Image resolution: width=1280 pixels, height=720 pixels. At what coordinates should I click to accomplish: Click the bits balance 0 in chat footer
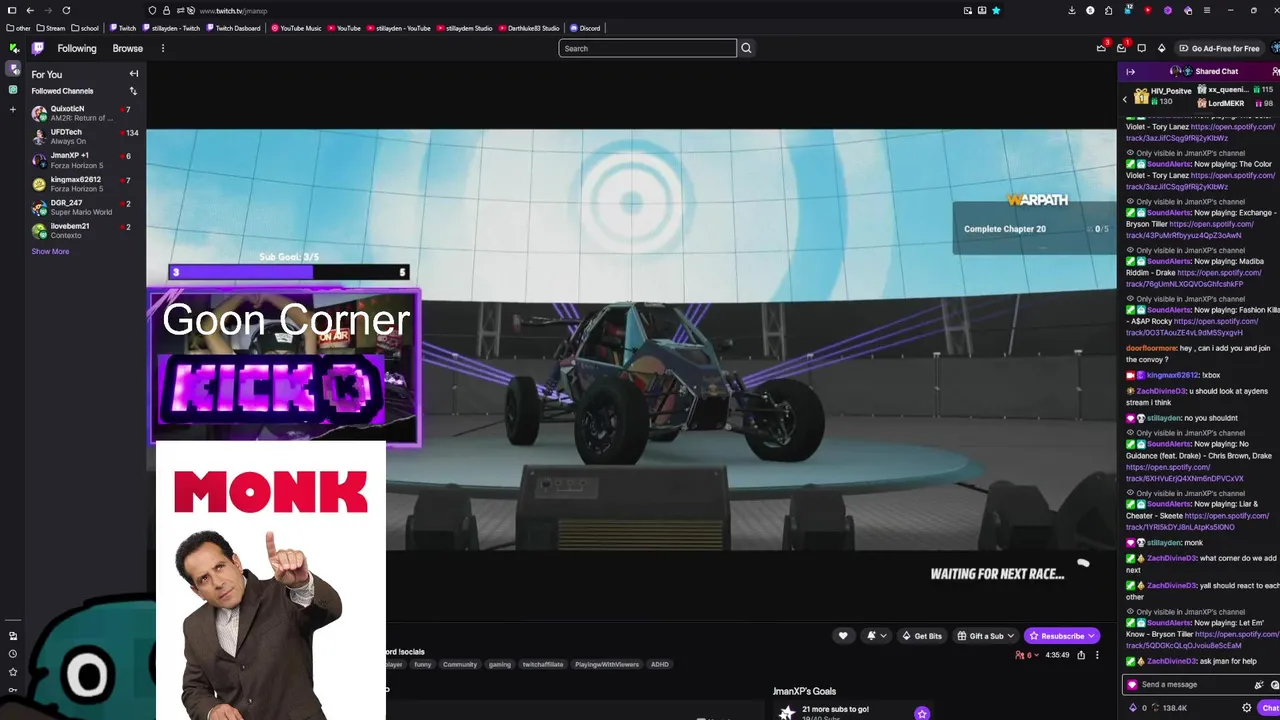[1138, 708]
